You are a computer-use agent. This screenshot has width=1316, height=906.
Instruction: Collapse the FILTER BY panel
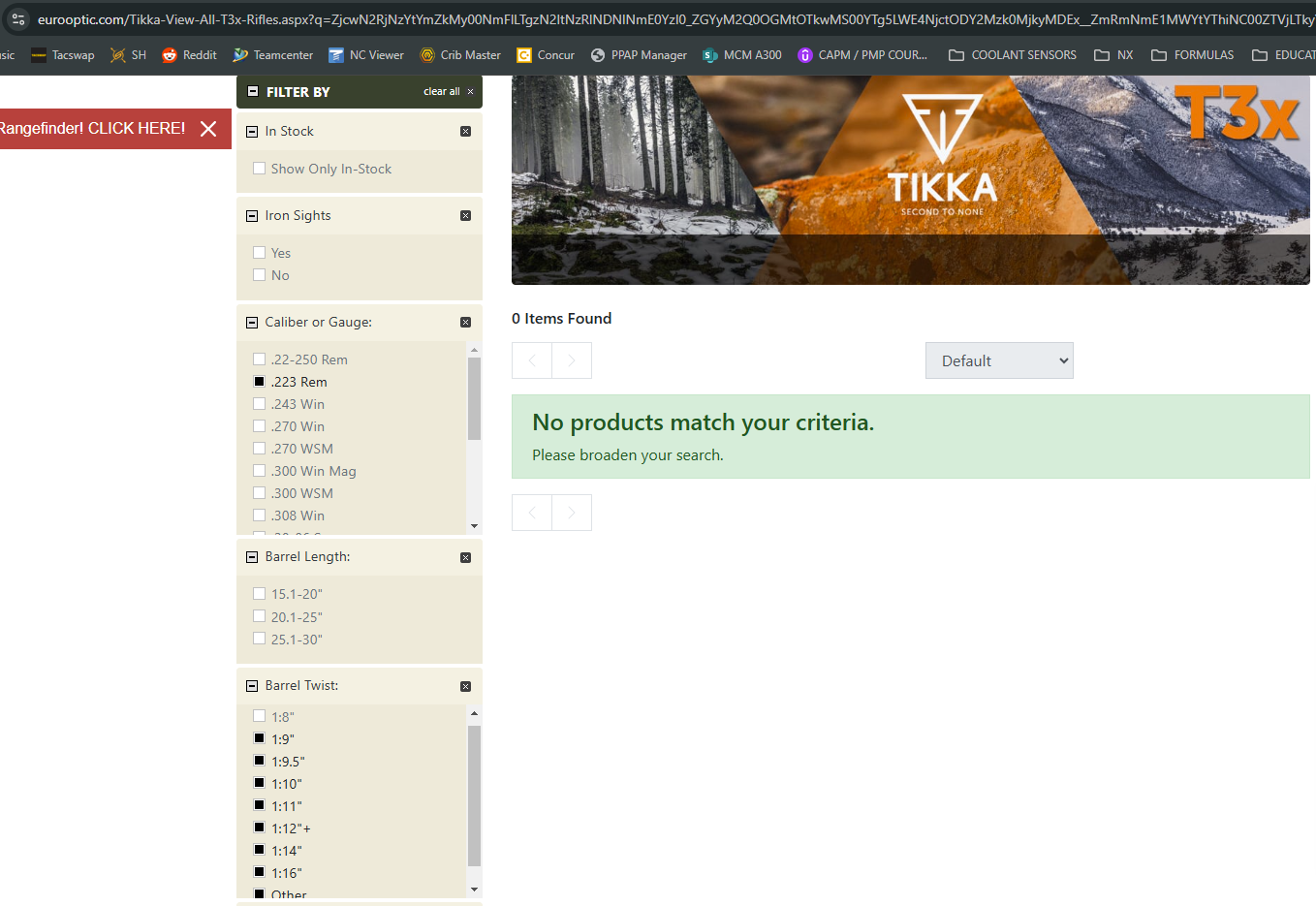click(x=253, y=91)
